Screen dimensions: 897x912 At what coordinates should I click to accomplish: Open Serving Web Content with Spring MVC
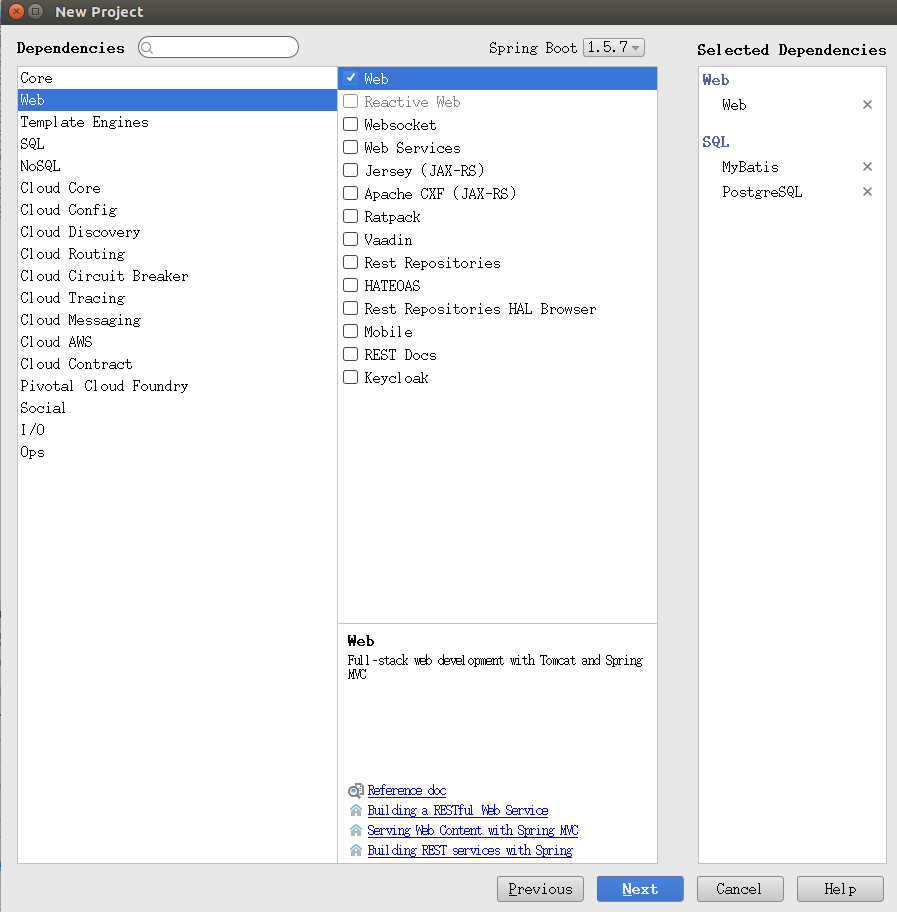tap(472, 830)
